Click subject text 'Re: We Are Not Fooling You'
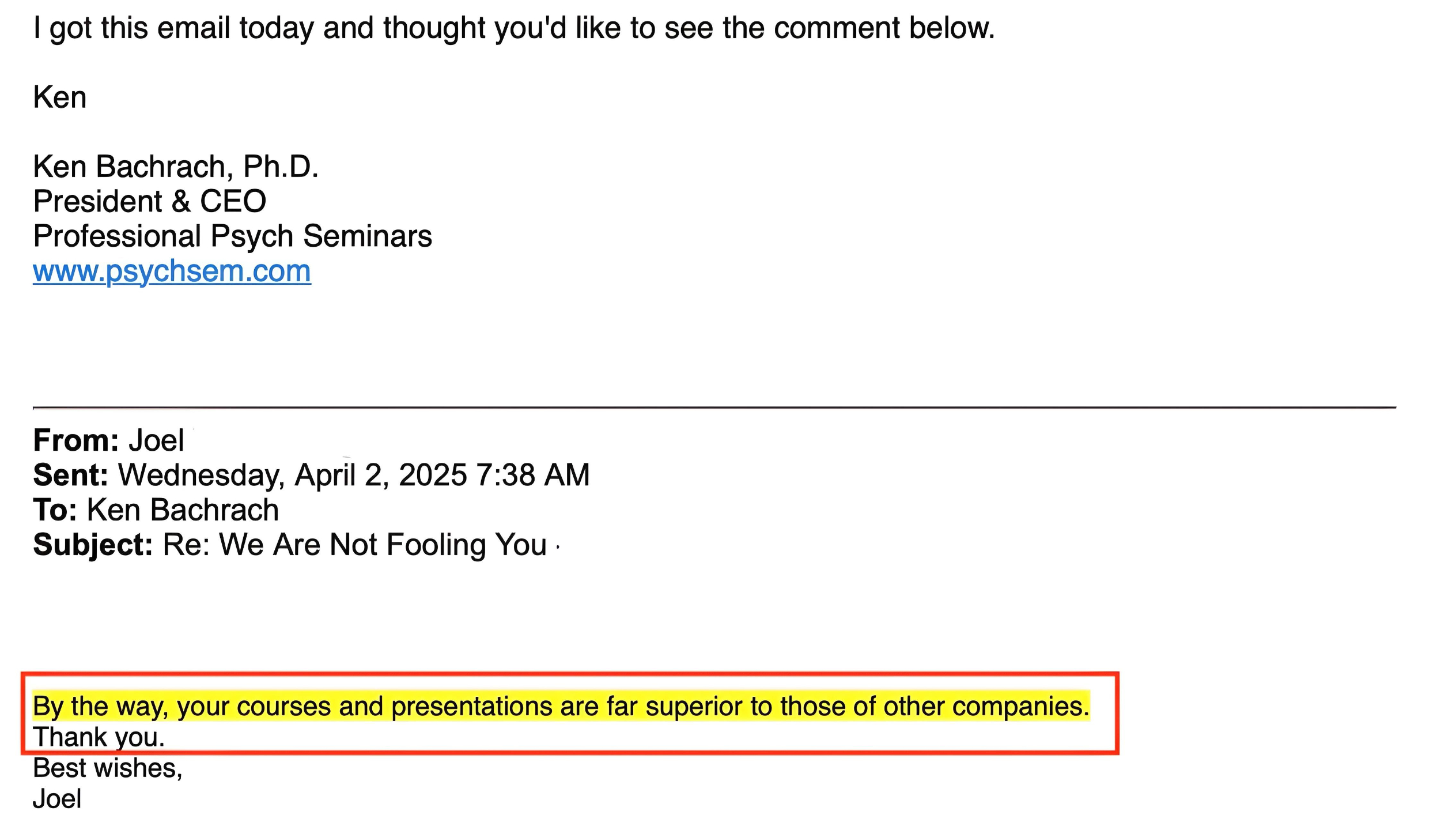Viewport: 1456px width, 830px height. [x=355, y=545]
